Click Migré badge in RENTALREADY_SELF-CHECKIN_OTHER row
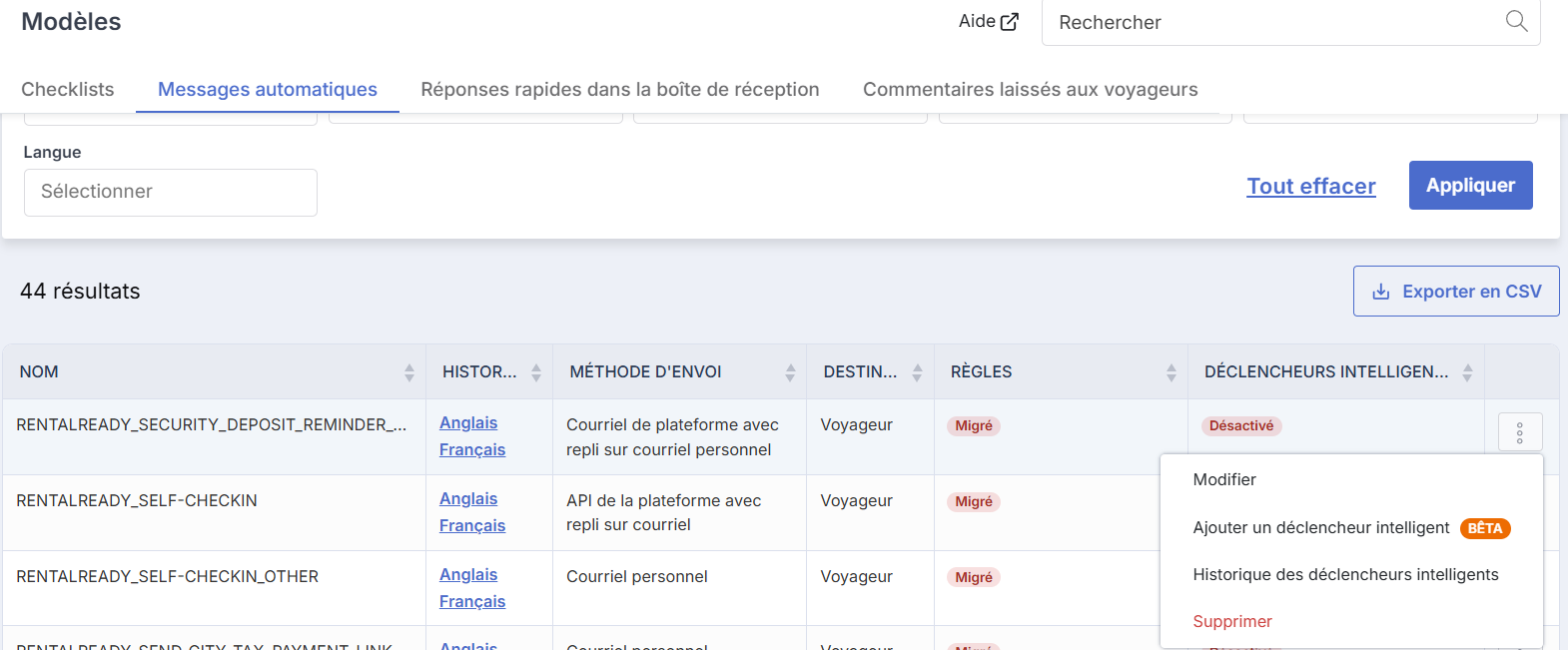 click(974, 577)
